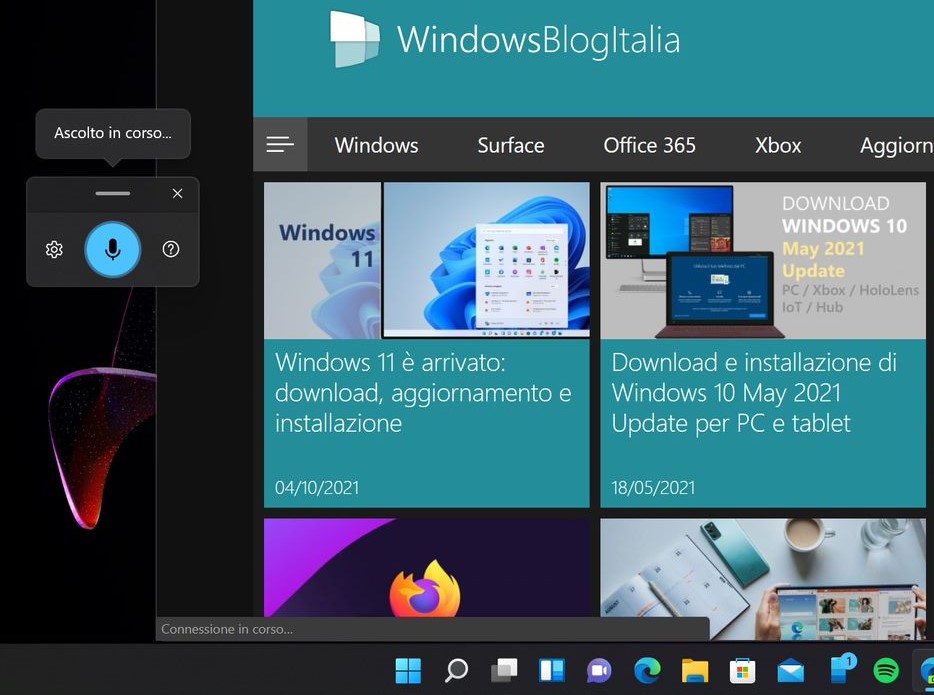
Task: Open the Windows navigation tab
Action: (x=376, y=145)
